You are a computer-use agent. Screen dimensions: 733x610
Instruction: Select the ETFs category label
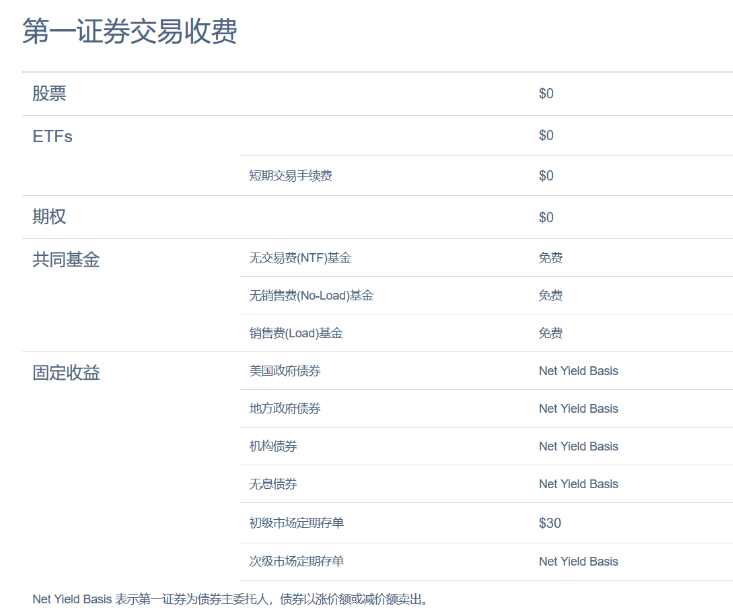[52, 136]
